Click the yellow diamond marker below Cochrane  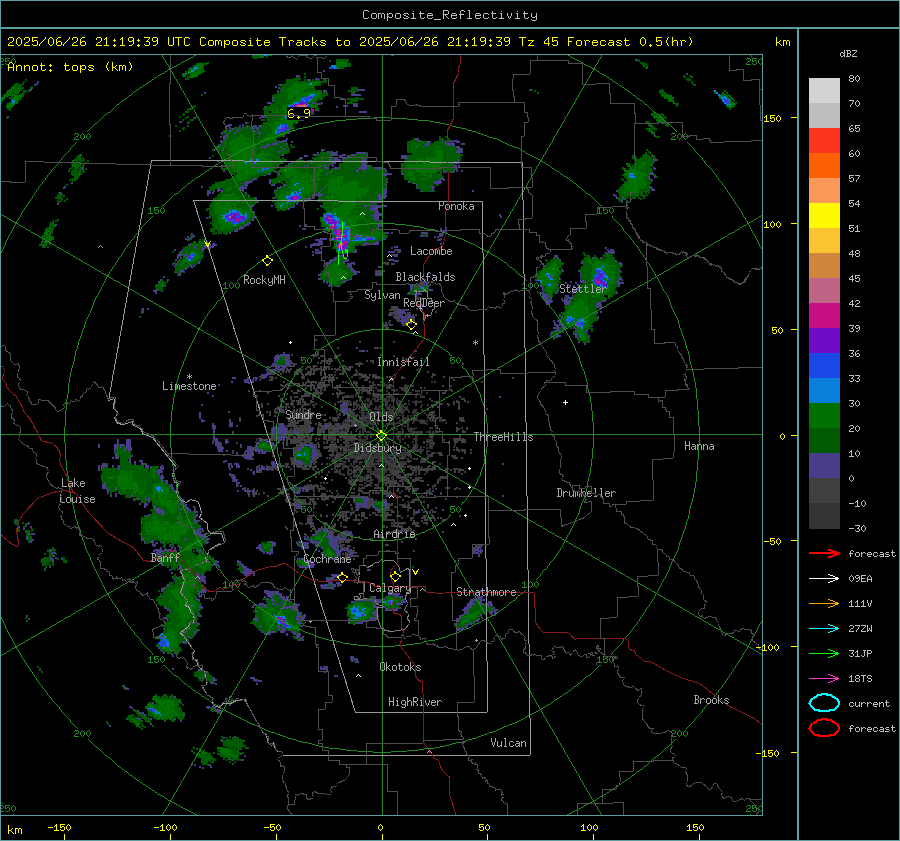(342, 577)
